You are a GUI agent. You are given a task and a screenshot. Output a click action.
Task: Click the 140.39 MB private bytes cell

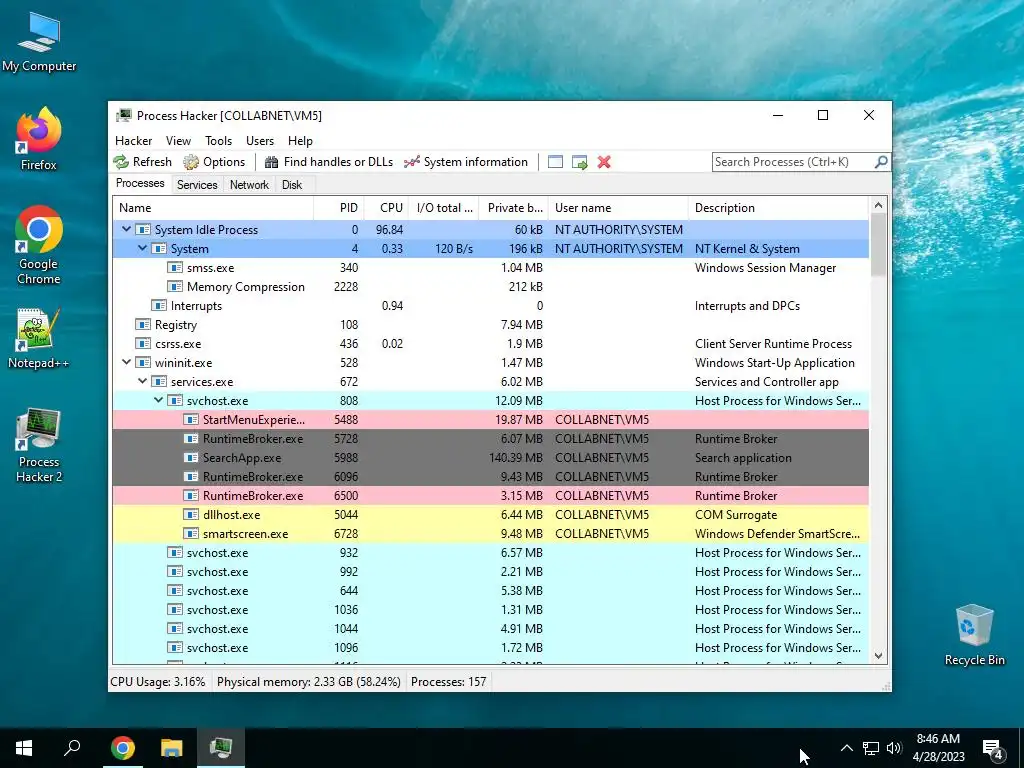(516, 458)
